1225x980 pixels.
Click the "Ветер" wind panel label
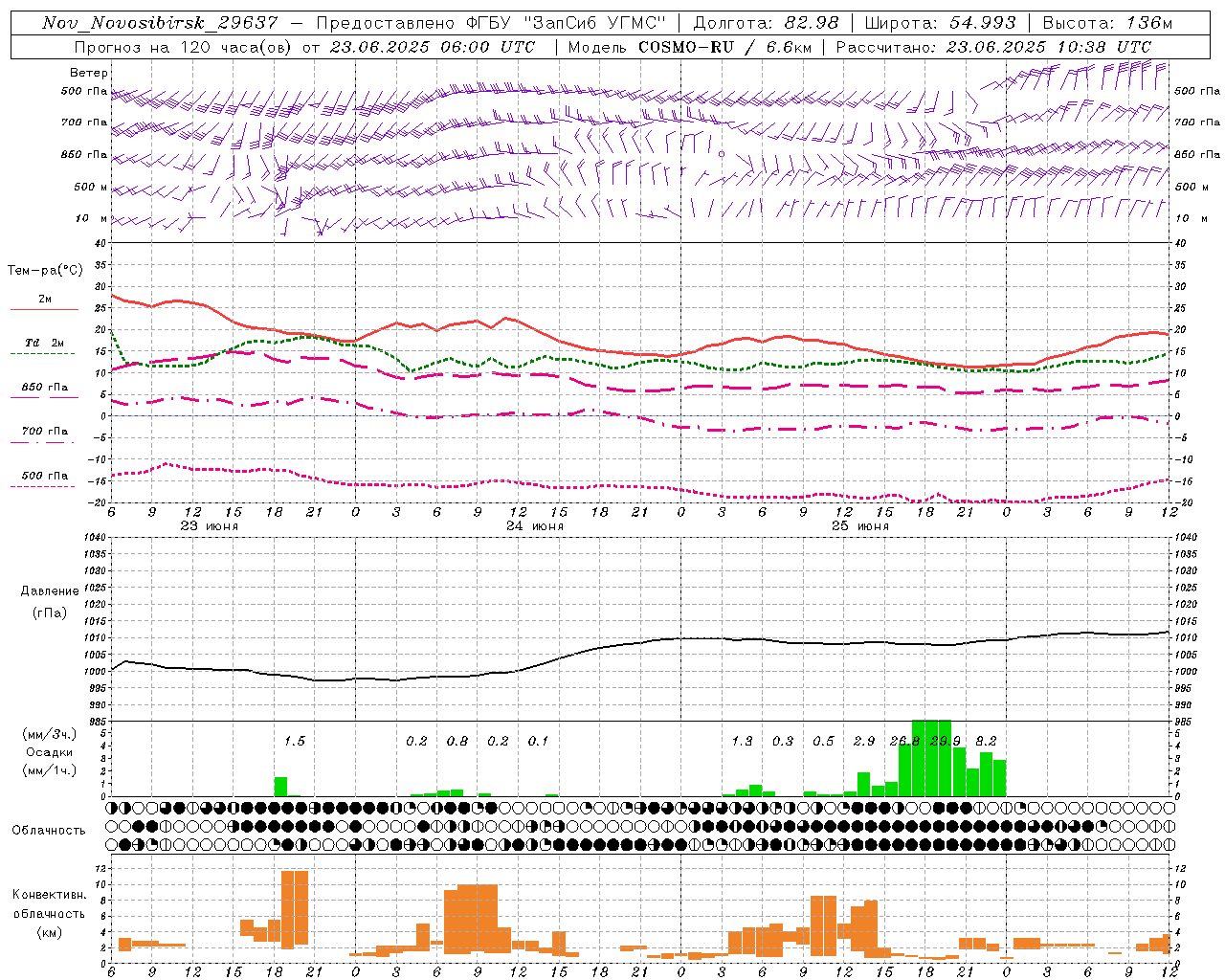[x=89, y=73]
